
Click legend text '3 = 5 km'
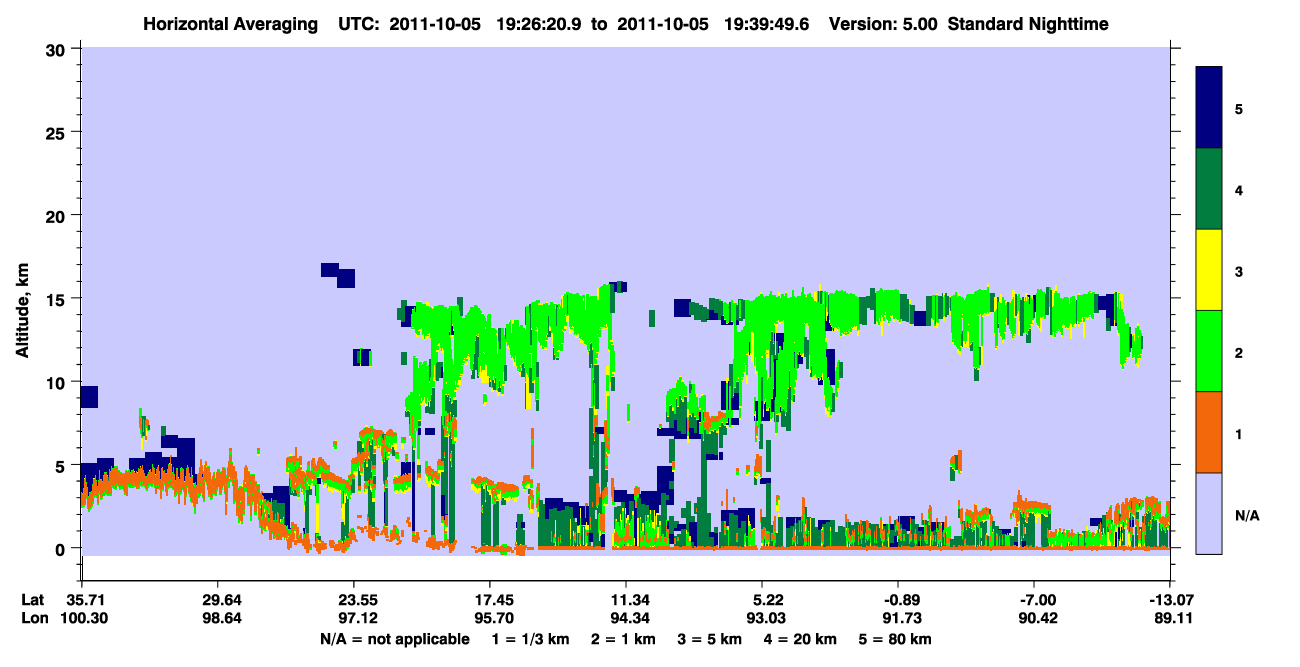tap(710, 639)
